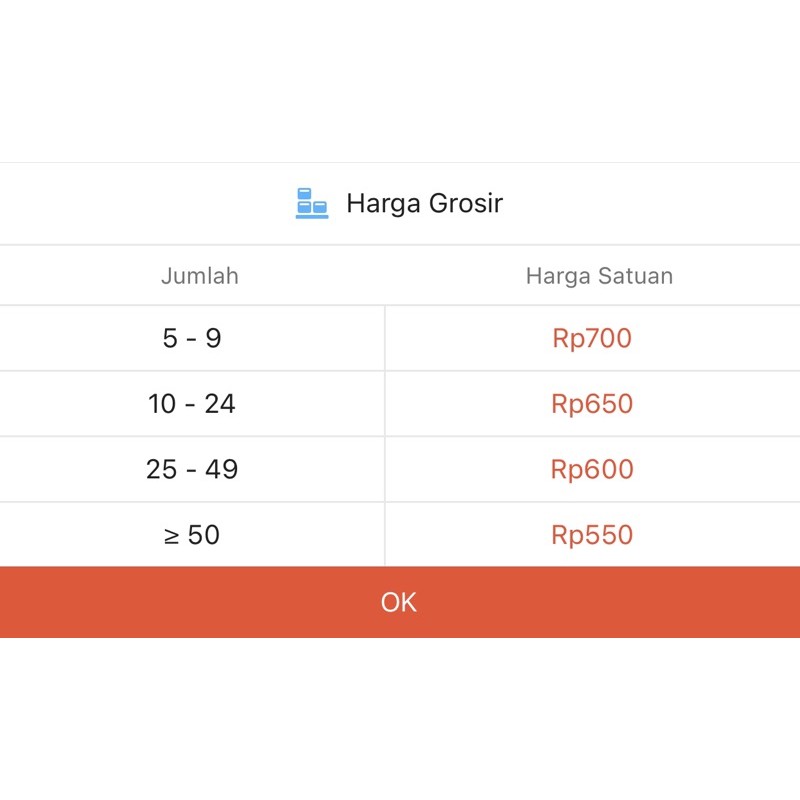Viewport: 800px width, 800px height.
Task: Click the Rp650 unit price
Action: (592, 404)
